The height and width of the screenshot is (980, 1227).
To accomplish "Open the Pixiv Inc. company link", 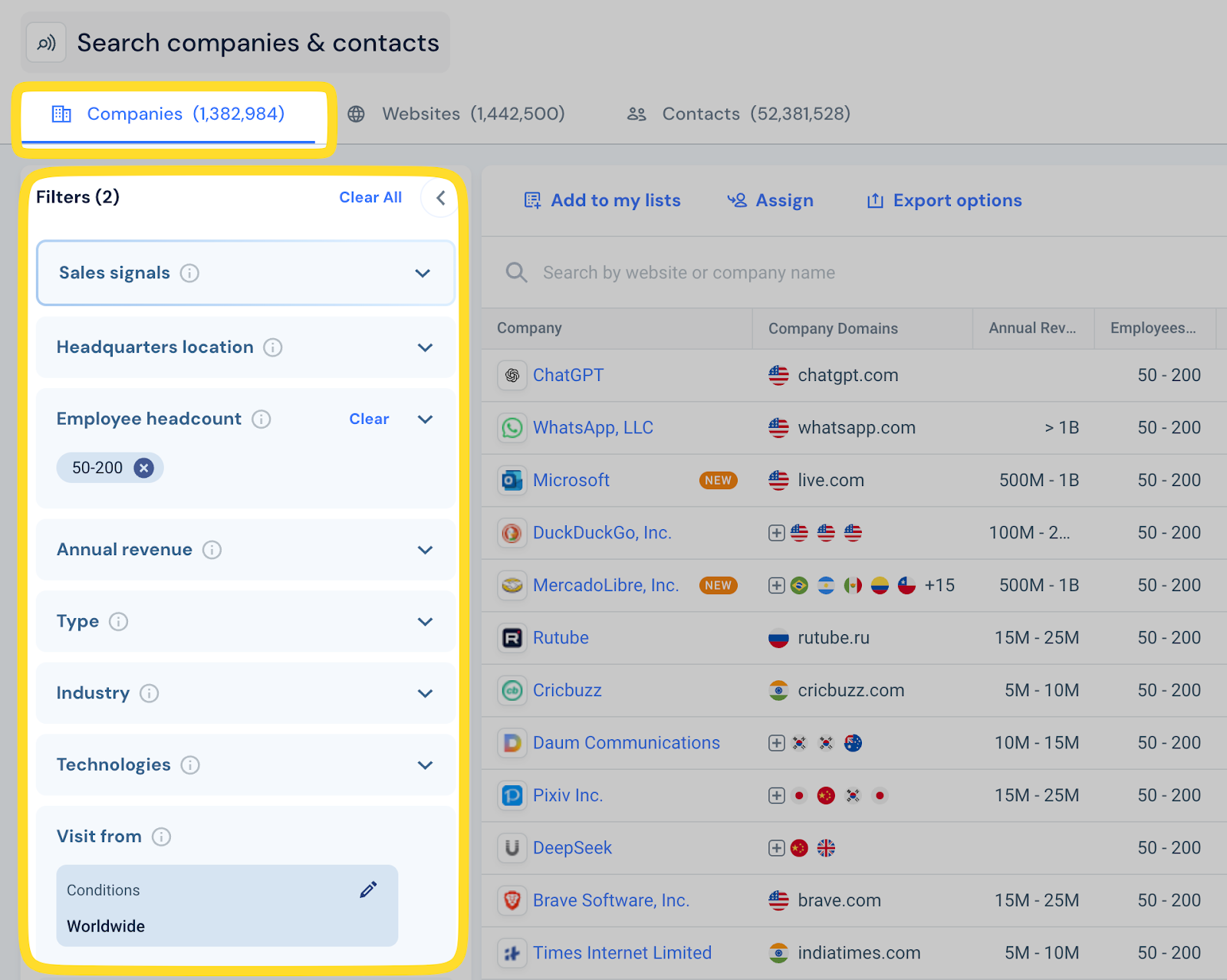I will coord(567,795).
